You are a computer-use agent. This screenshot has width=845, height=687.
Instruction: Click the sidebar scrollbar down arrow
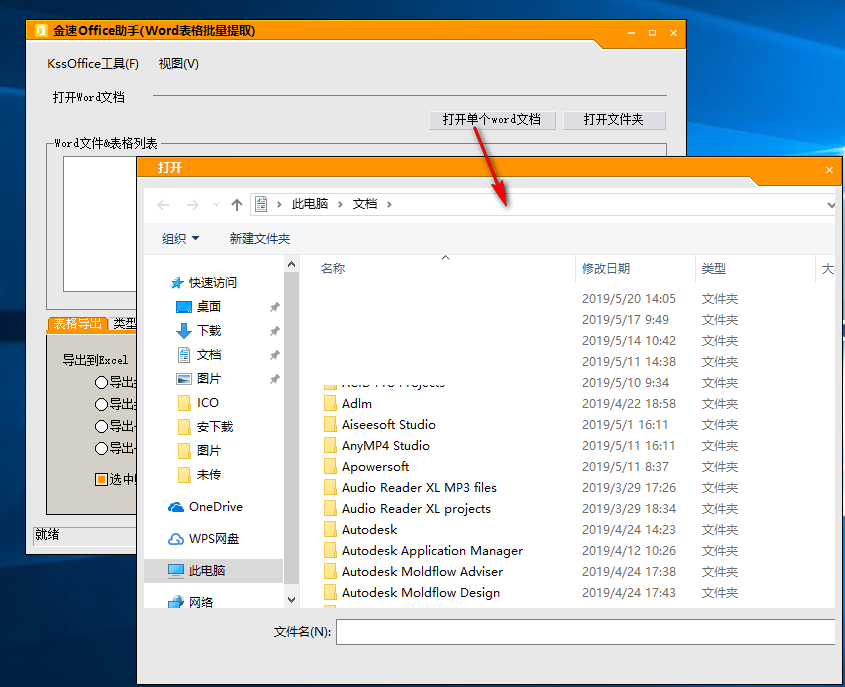[292, 600]
